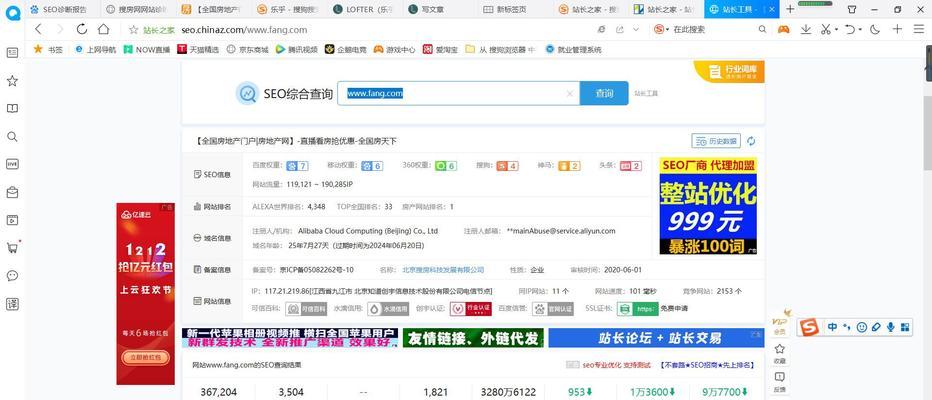Click the 书签 star bookmarks button

tap(48, 49)
